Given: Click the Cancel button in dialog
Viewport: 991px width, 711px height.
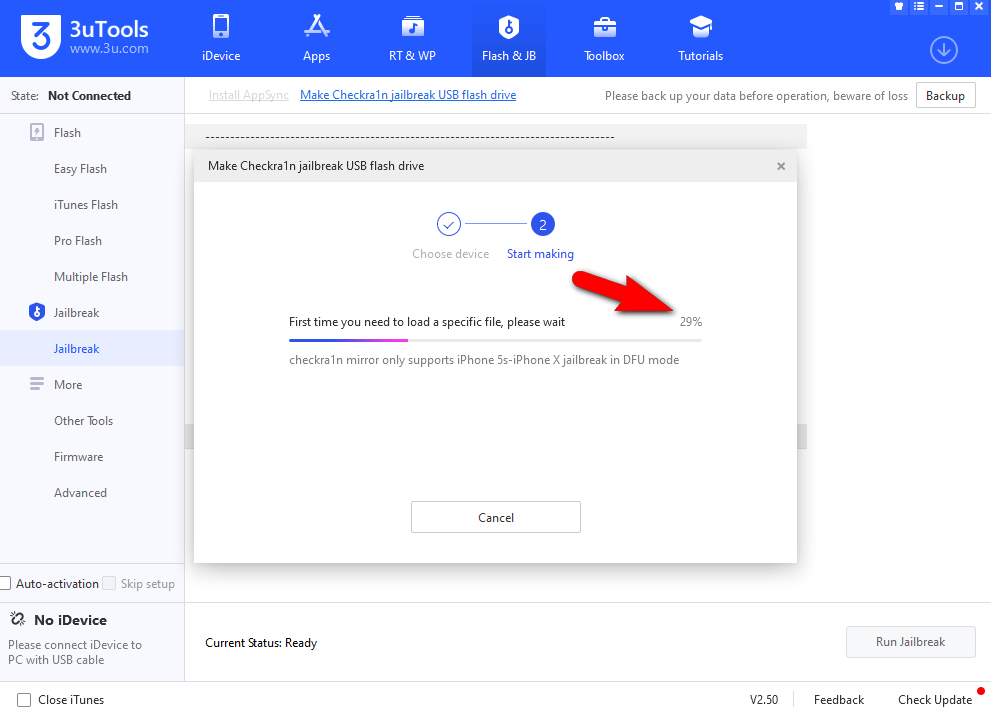Looking at the screenshot, I should pos(496,517).
